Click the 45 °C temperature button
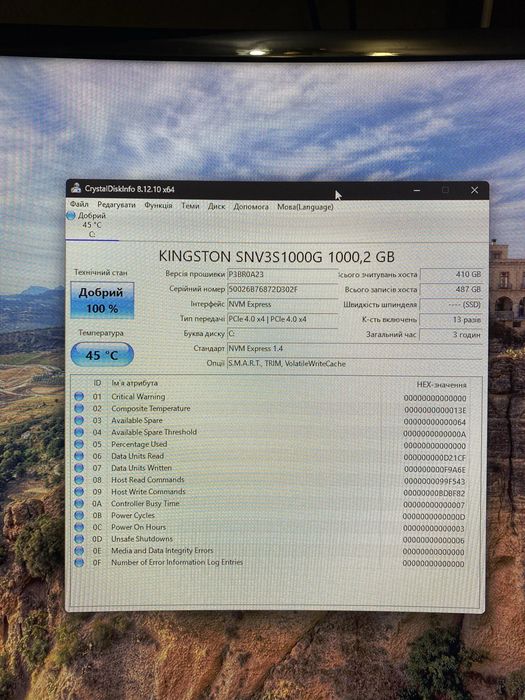 point(102,355)
